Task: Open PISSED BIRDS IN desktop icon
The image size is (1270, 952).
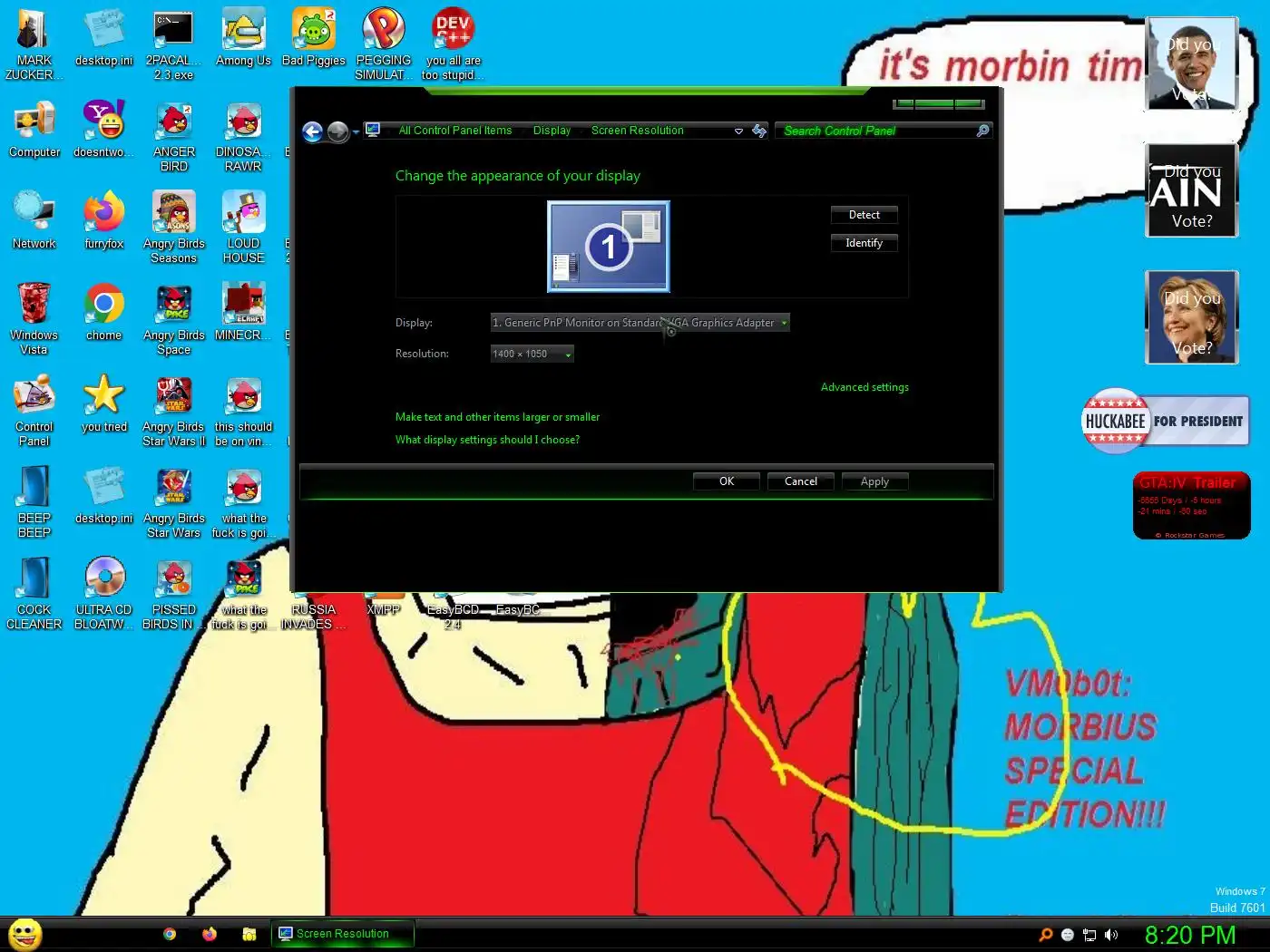Action: point(173,594)
